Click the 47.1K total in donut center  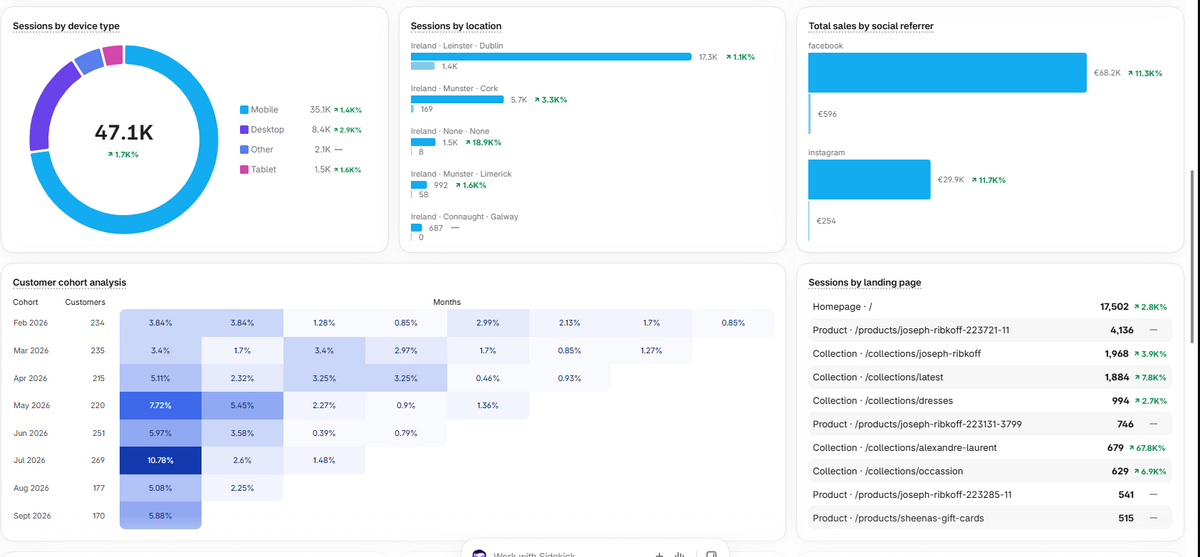point(124,133)
